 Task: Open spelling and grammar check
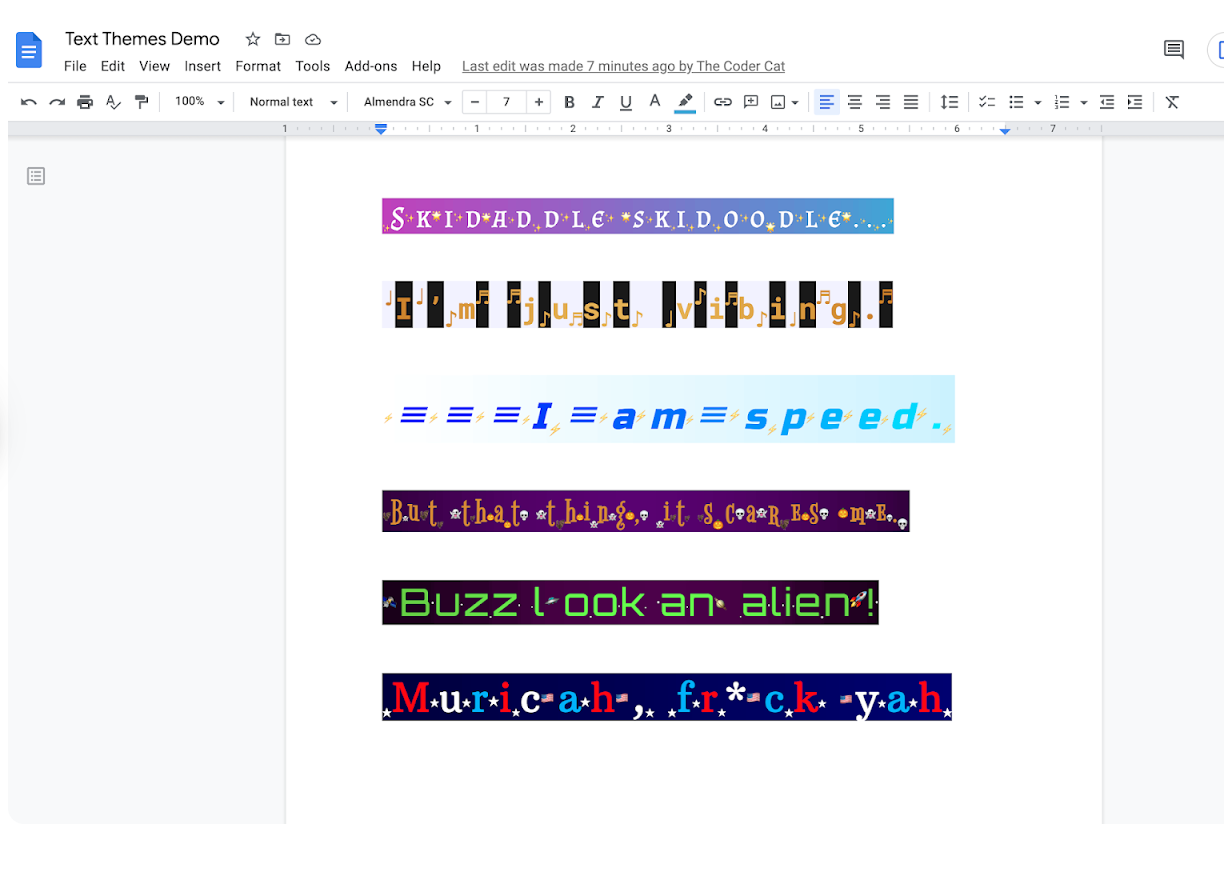click(x=113, y=101)
